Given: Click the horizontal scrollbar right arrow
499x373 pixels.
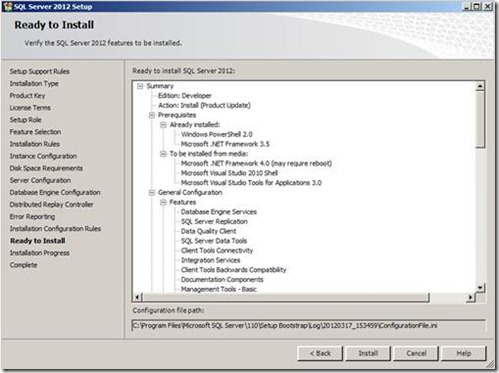Looking at the screenshot, I should [x=470, y=297].
